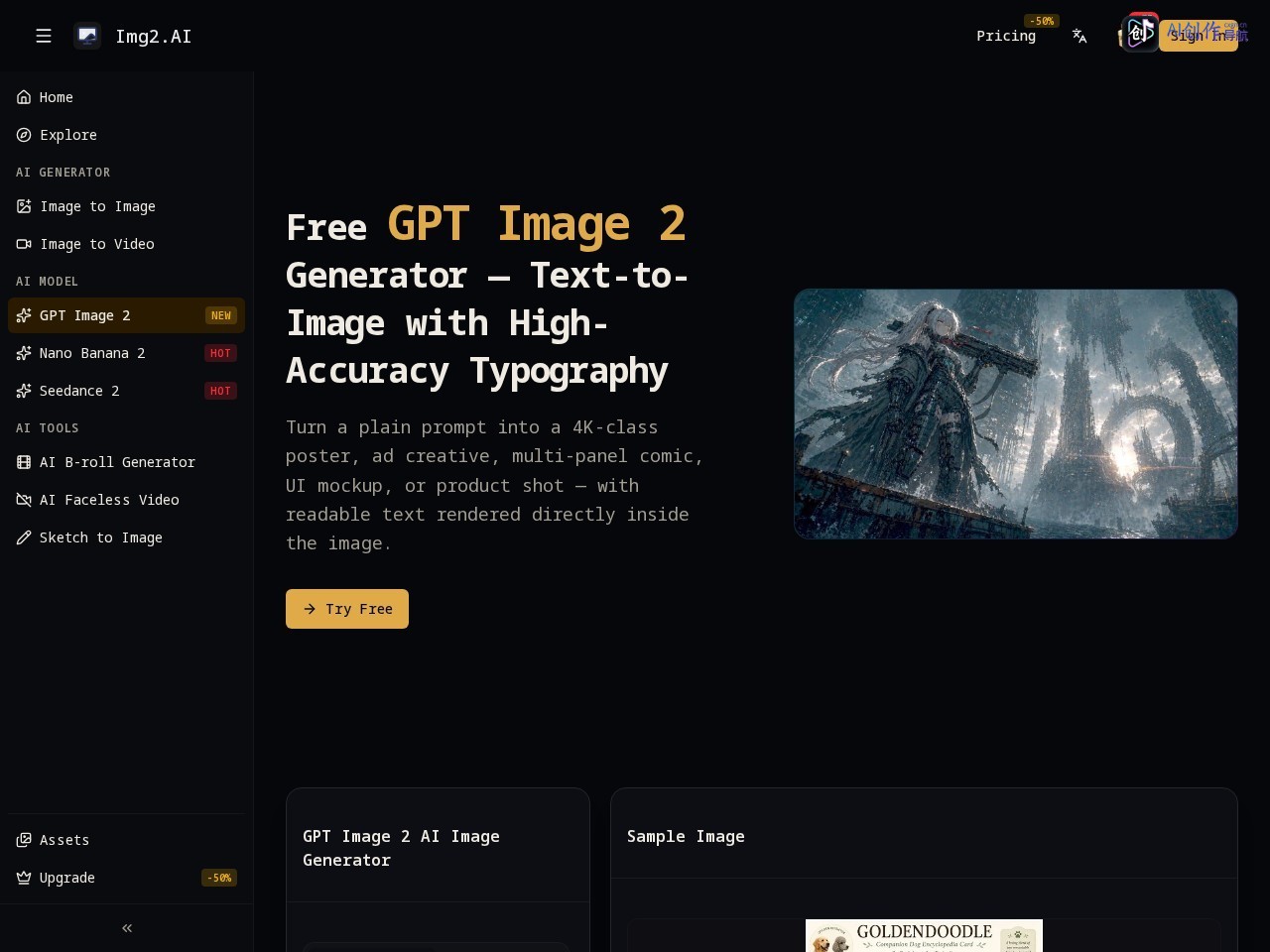
Task: Click the Nano Banana 2 sparkle icon
Action: [x=24, y=353]
